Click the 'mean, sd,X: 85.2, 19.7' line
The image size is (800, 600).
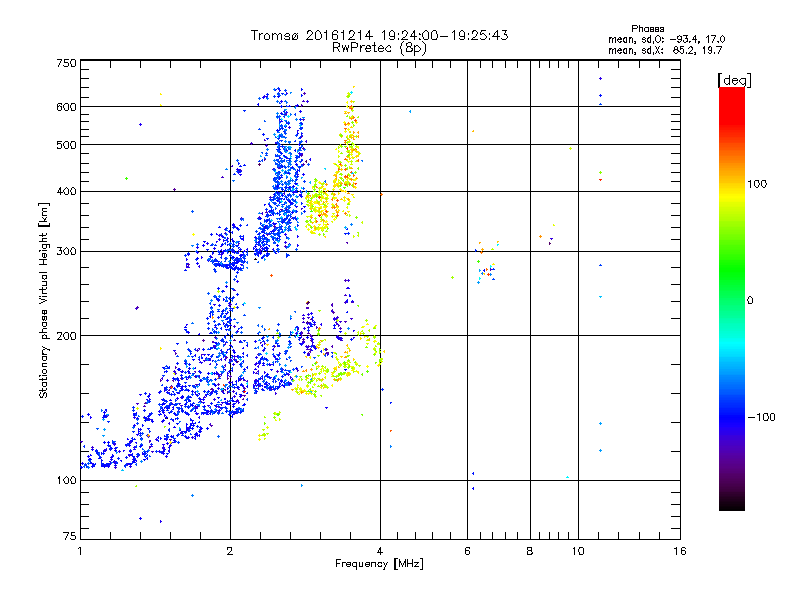(665, 51)
